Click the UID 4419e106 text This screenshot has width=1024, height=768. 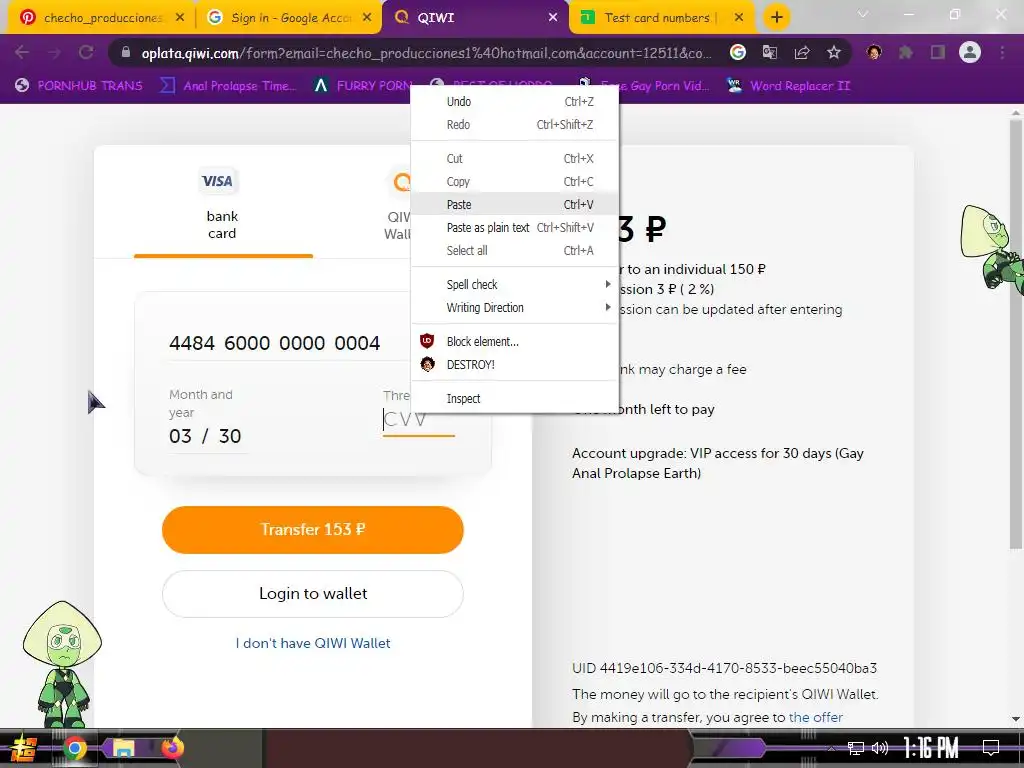tap(724, 668)
